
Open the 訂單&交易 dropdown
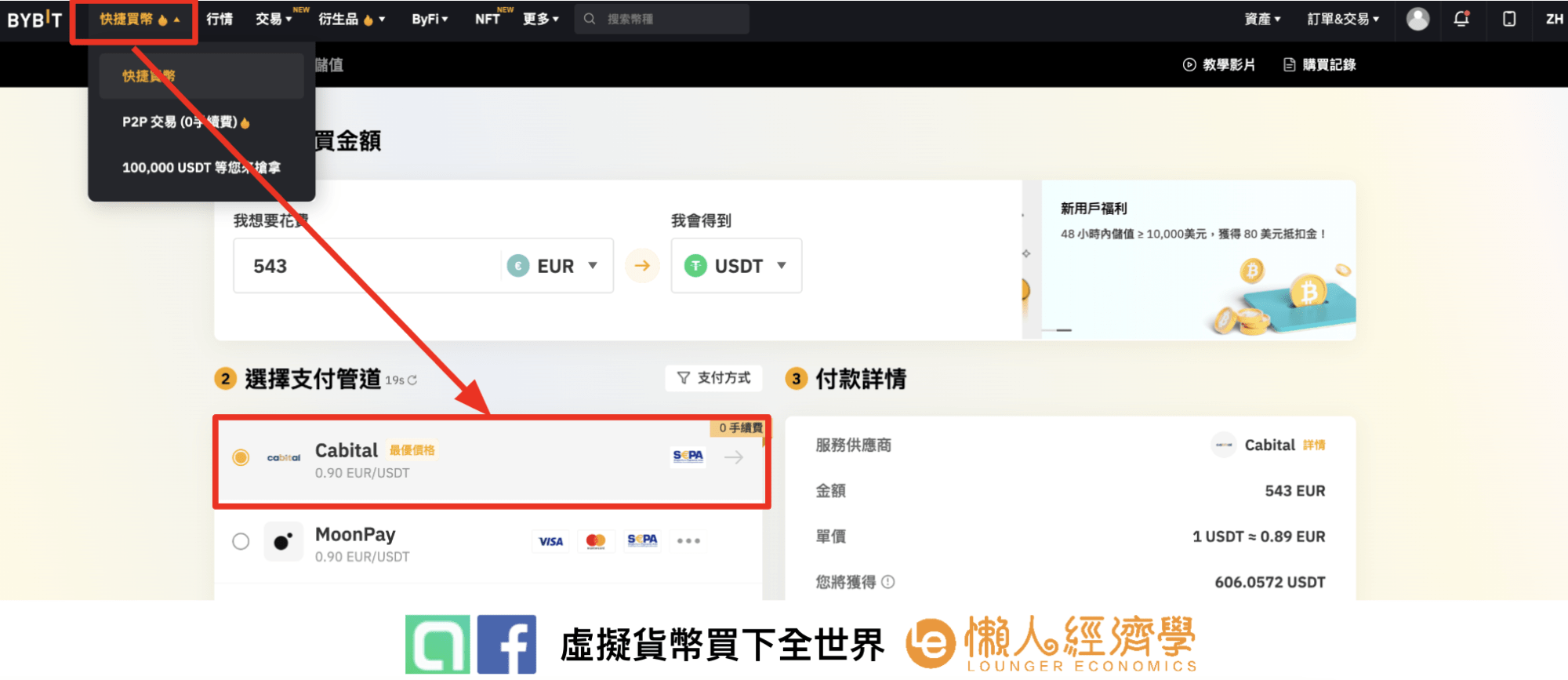pos(1343,20)
